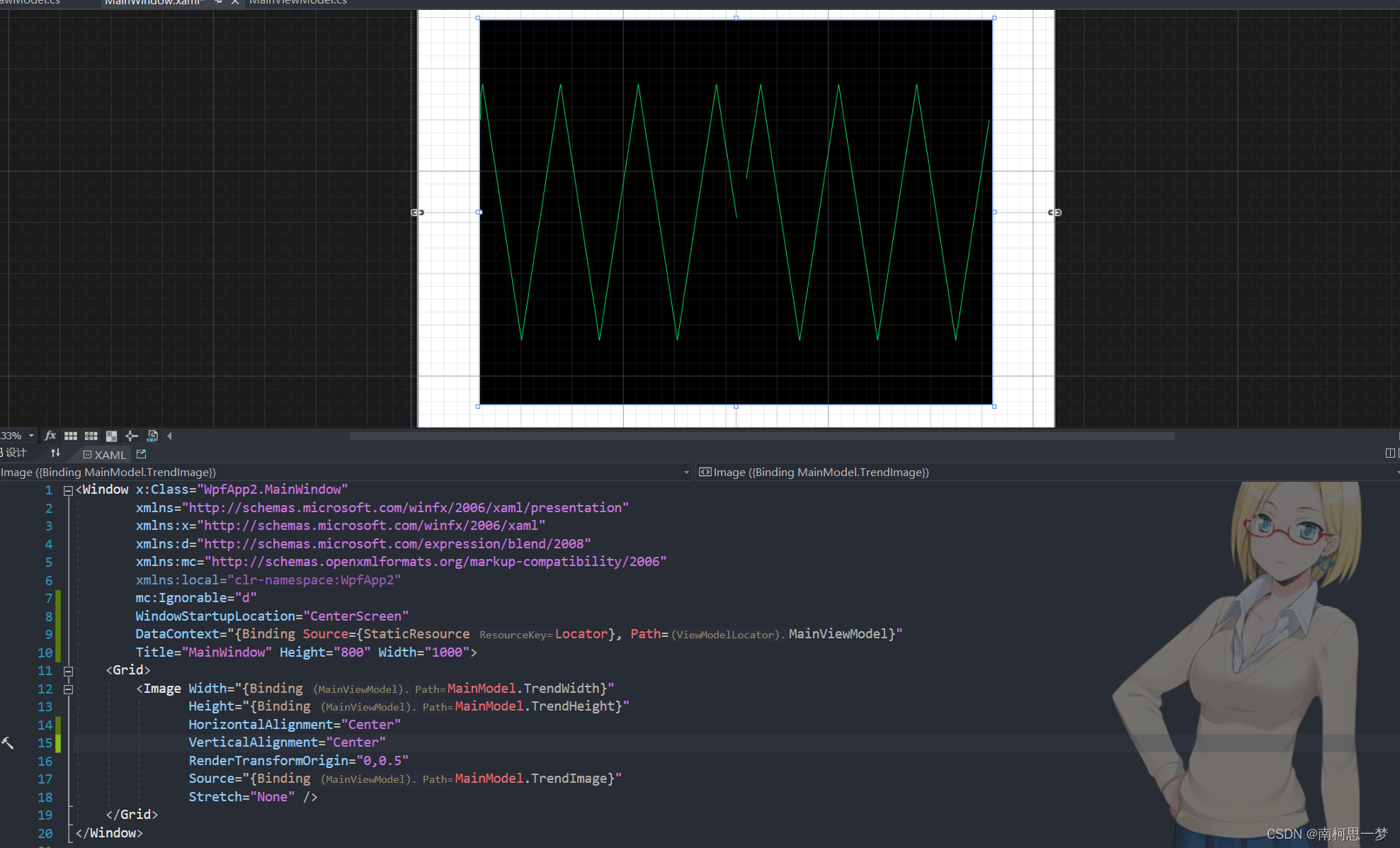Click hammer quick action icon on line 15

tap(8, 742)
